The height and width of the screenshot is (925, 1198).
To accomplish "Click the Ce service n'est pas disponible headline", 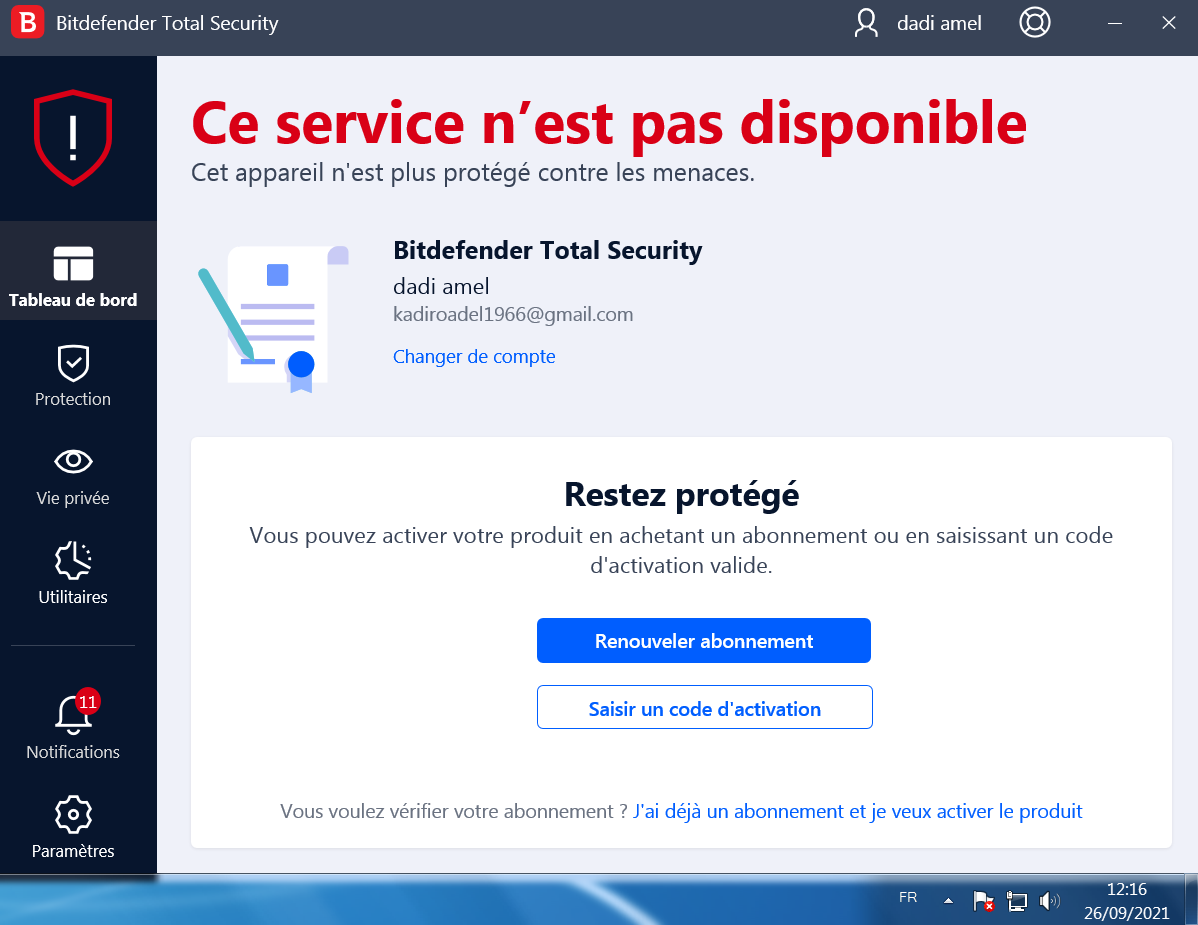I will (x=609, y=124).
